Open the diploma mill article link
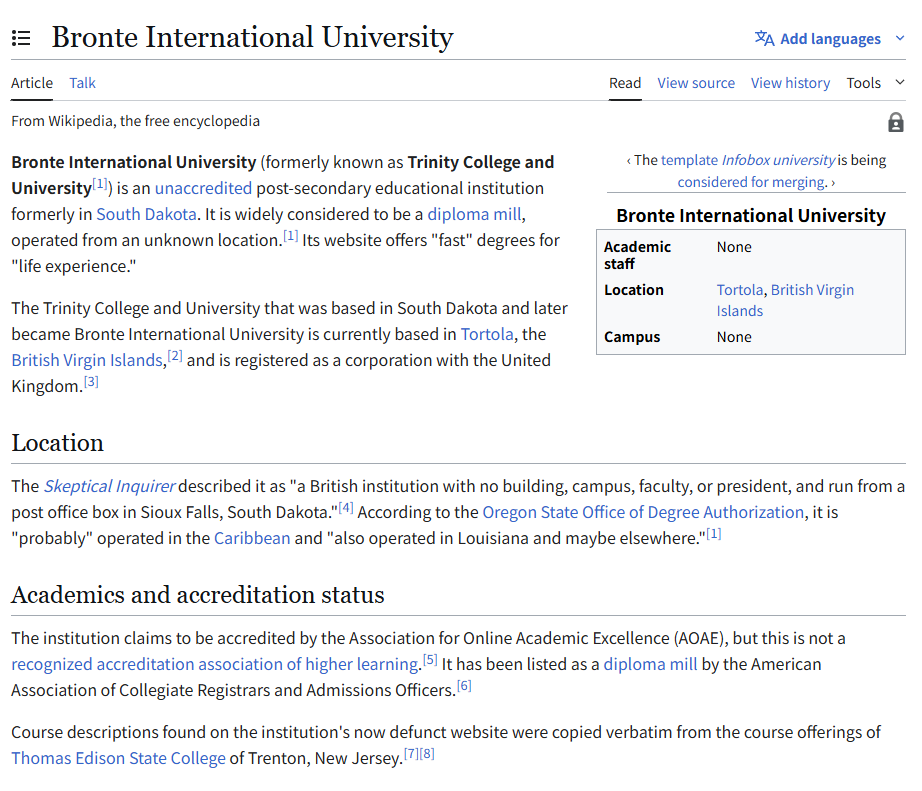Image resolution: width=922 pixels, height=791 pixels. click(x=473, y=214)
